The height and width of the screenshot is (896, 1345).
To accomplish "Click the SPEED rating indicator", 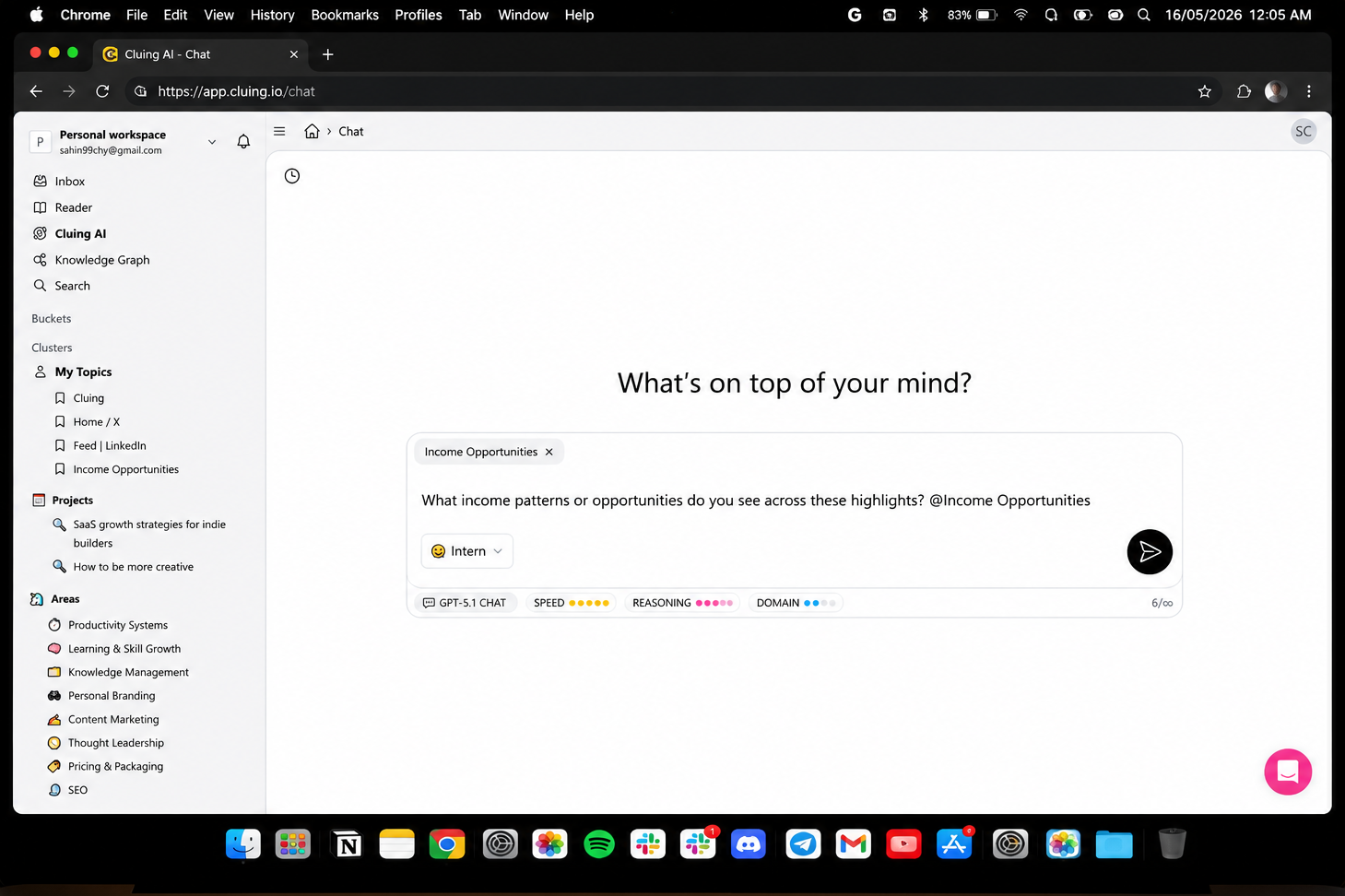I will click(571, 603).
